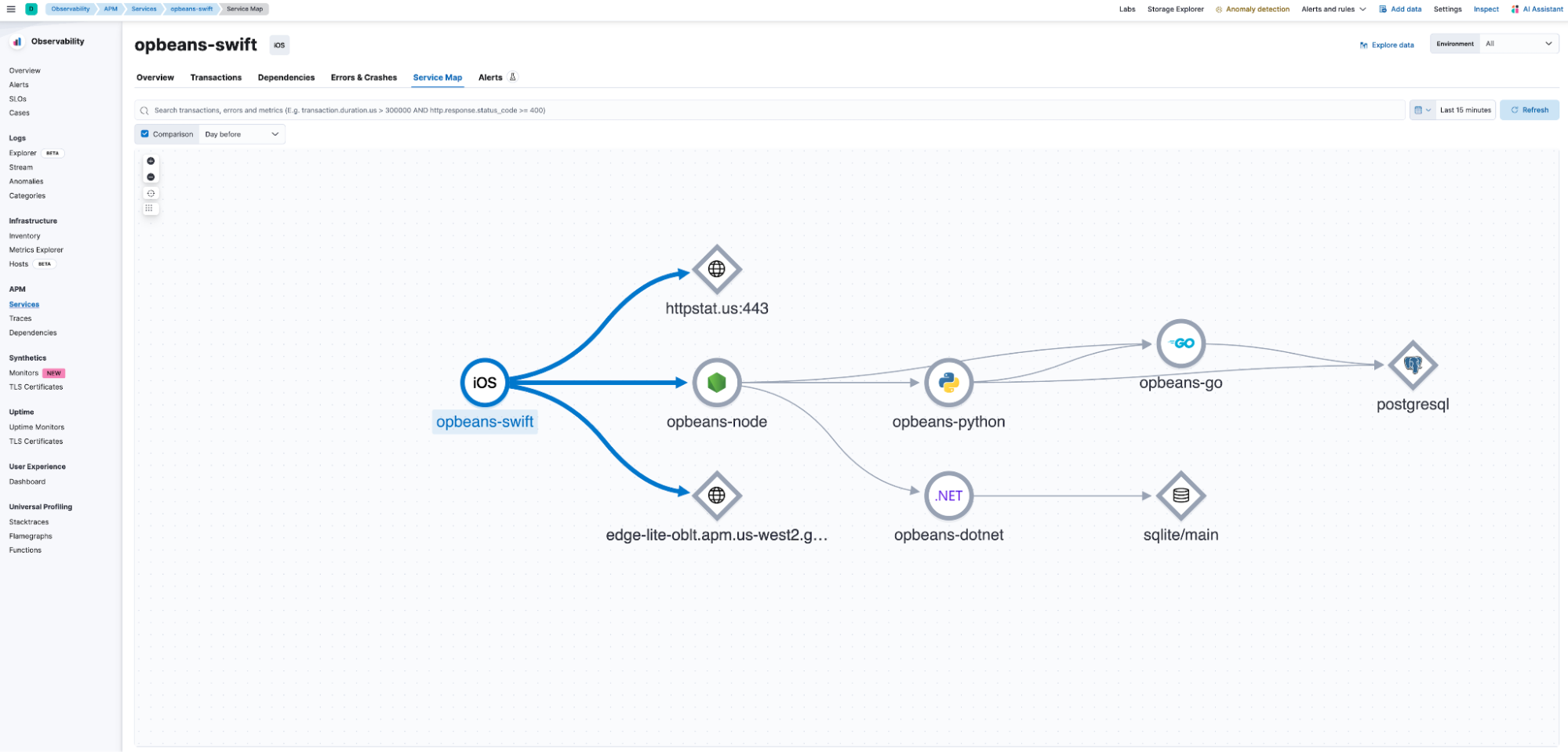Center the service map view
Image resolution: width=1568 pixels, height=752 pixels.
click(x=151, y=193)
